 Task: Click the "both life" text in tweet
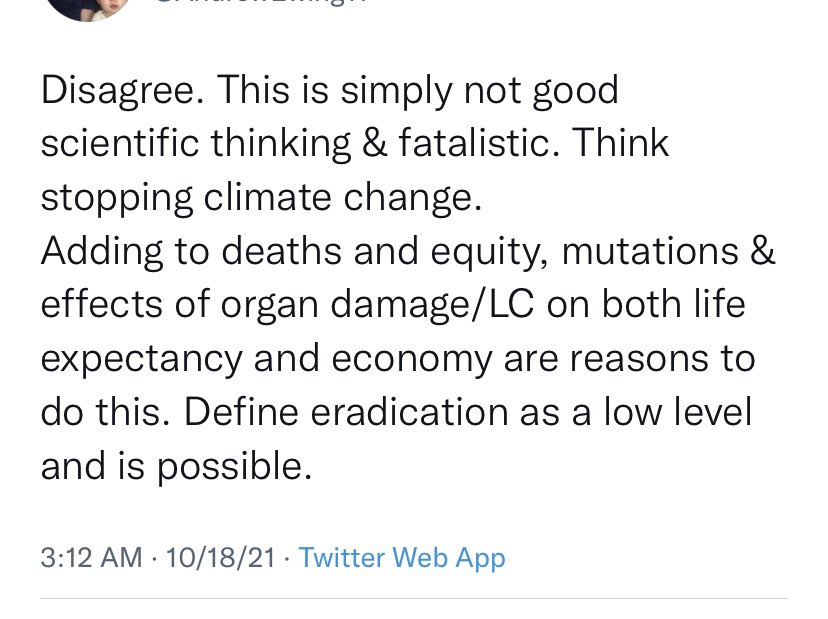pos(673,305)
